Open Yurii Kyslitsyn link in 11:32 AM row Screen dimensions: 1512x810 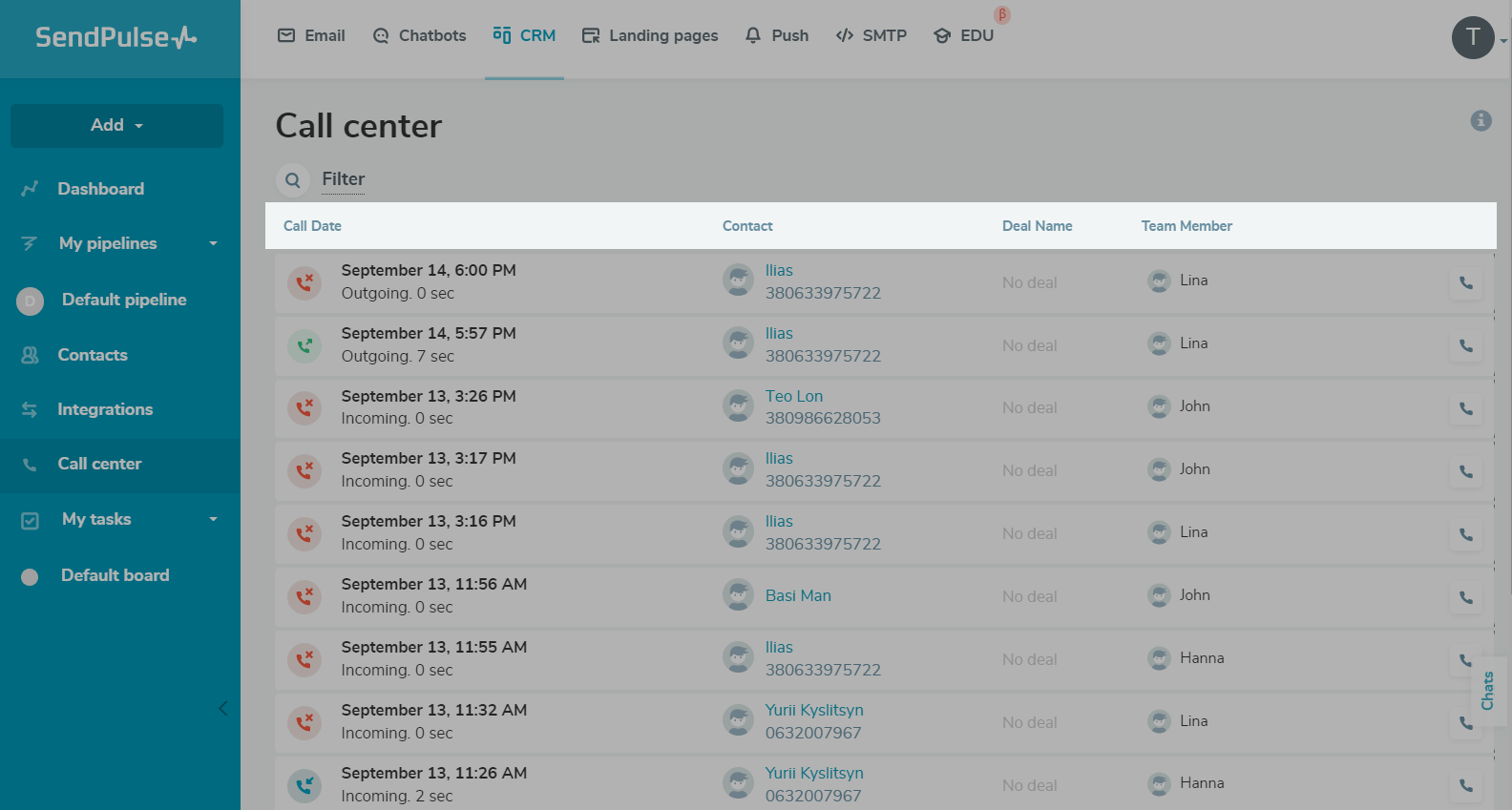point(814,711)
